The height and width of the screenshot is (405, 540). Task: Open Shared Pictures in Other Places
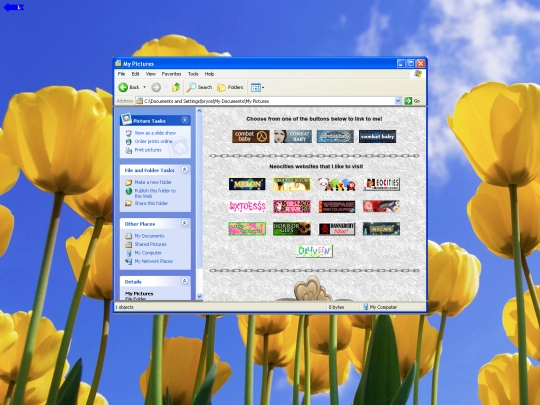point(150,244)
